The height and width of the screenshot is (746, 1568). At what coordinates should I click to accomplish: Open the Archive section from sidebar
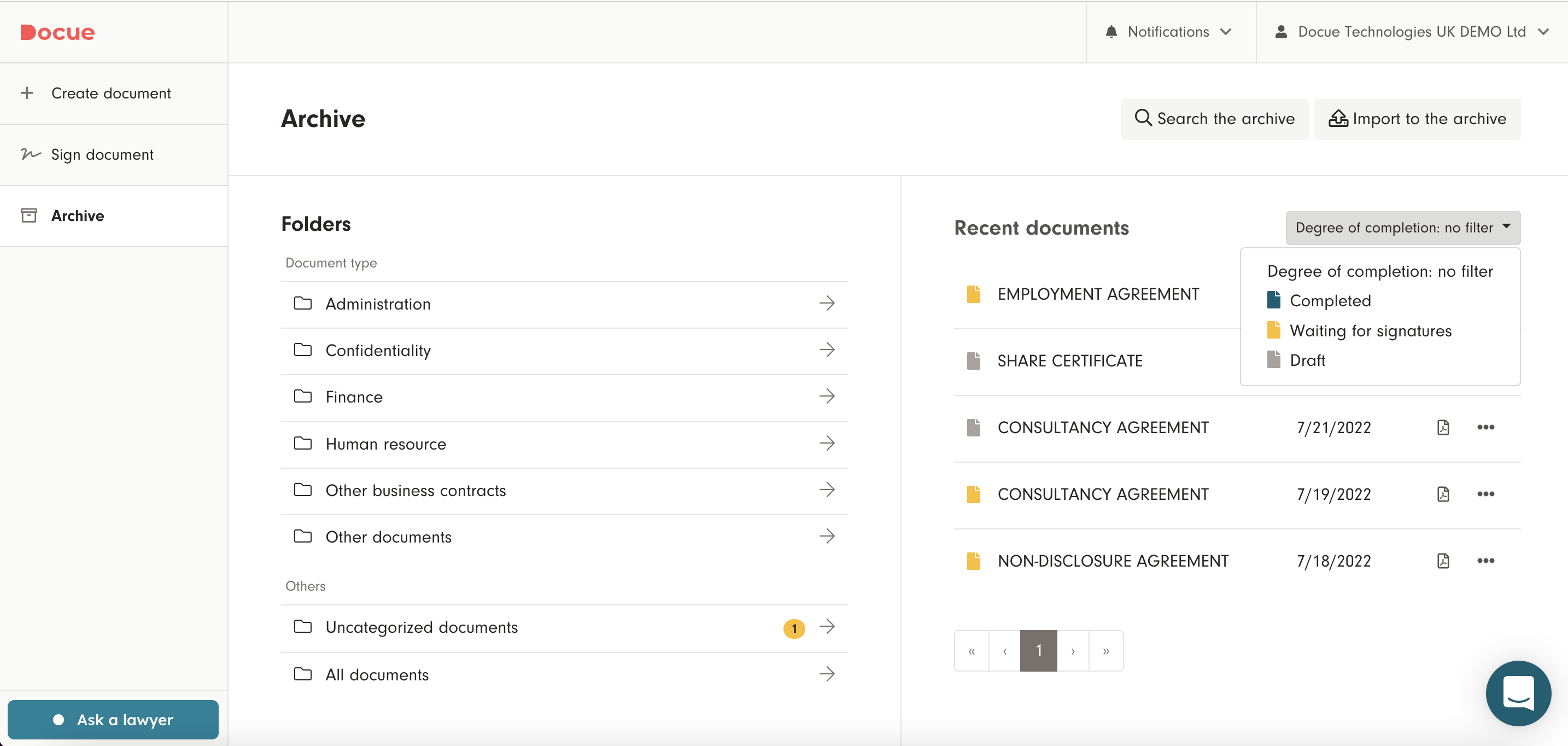[78, 215]
